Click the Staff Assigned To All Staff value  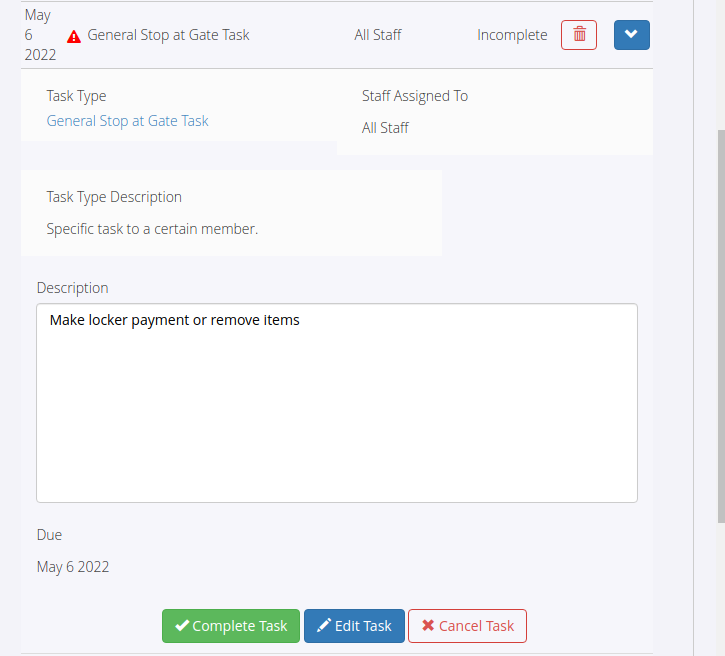[x=385, y=128]
